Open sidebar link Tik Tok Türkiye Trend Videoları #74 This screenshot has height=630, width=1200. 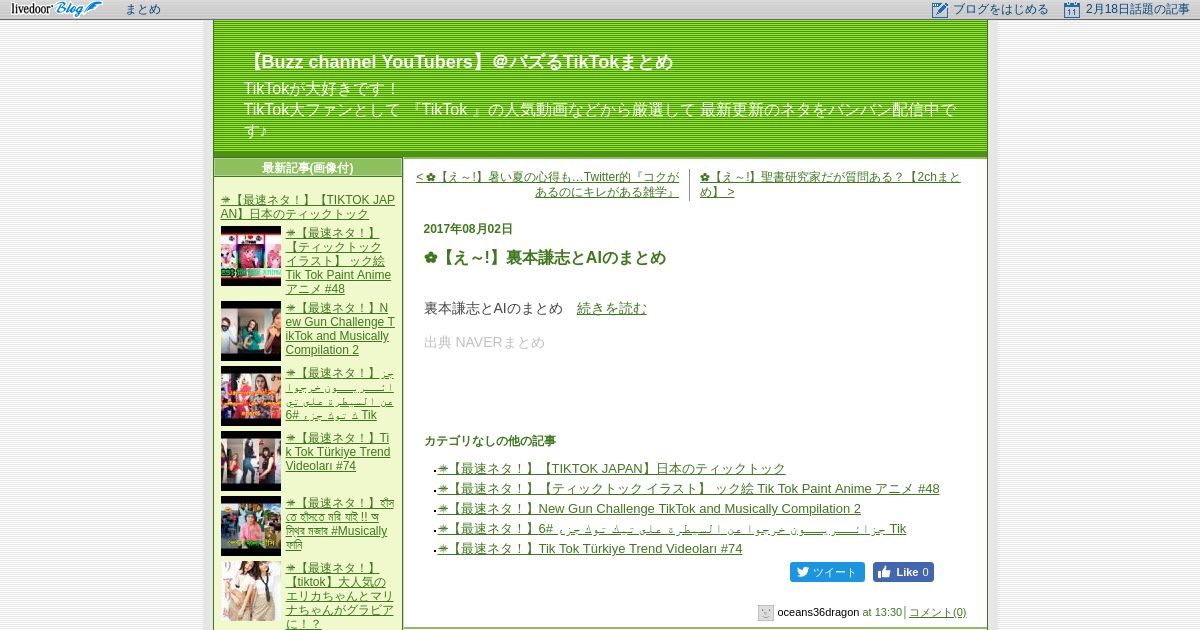(338, 452)
